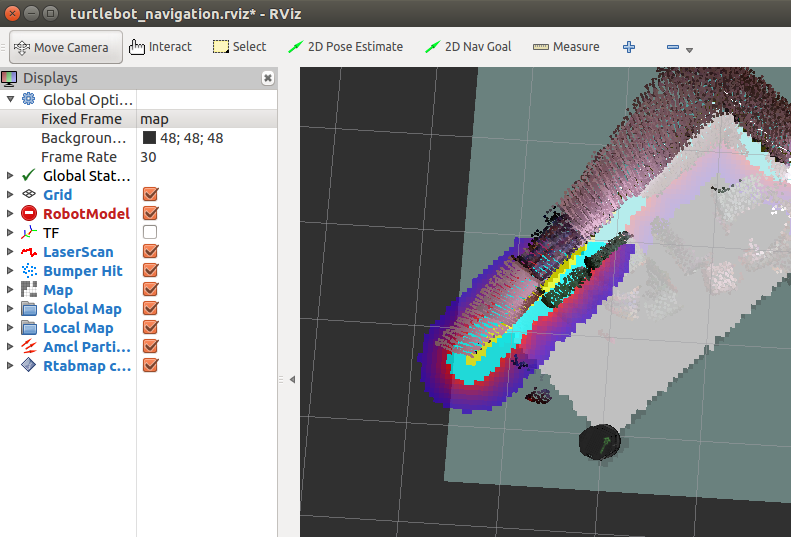This screenshot has width=791, height=537.
Task: Edit the Fixed Frame value field
Action: click(x=205, y=119)
